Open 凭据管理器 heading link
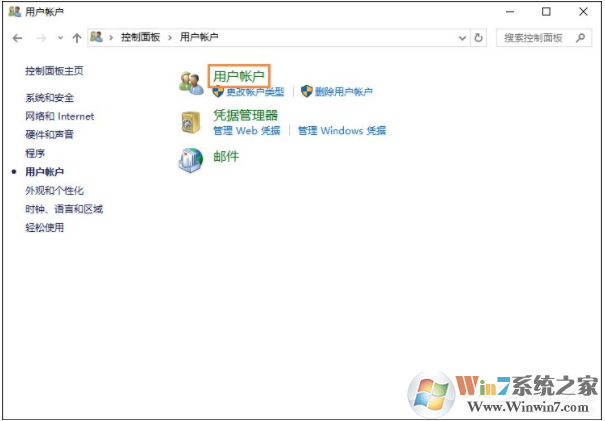The height and width of the screenshot is (421, 605). click(x=245, y=115)
